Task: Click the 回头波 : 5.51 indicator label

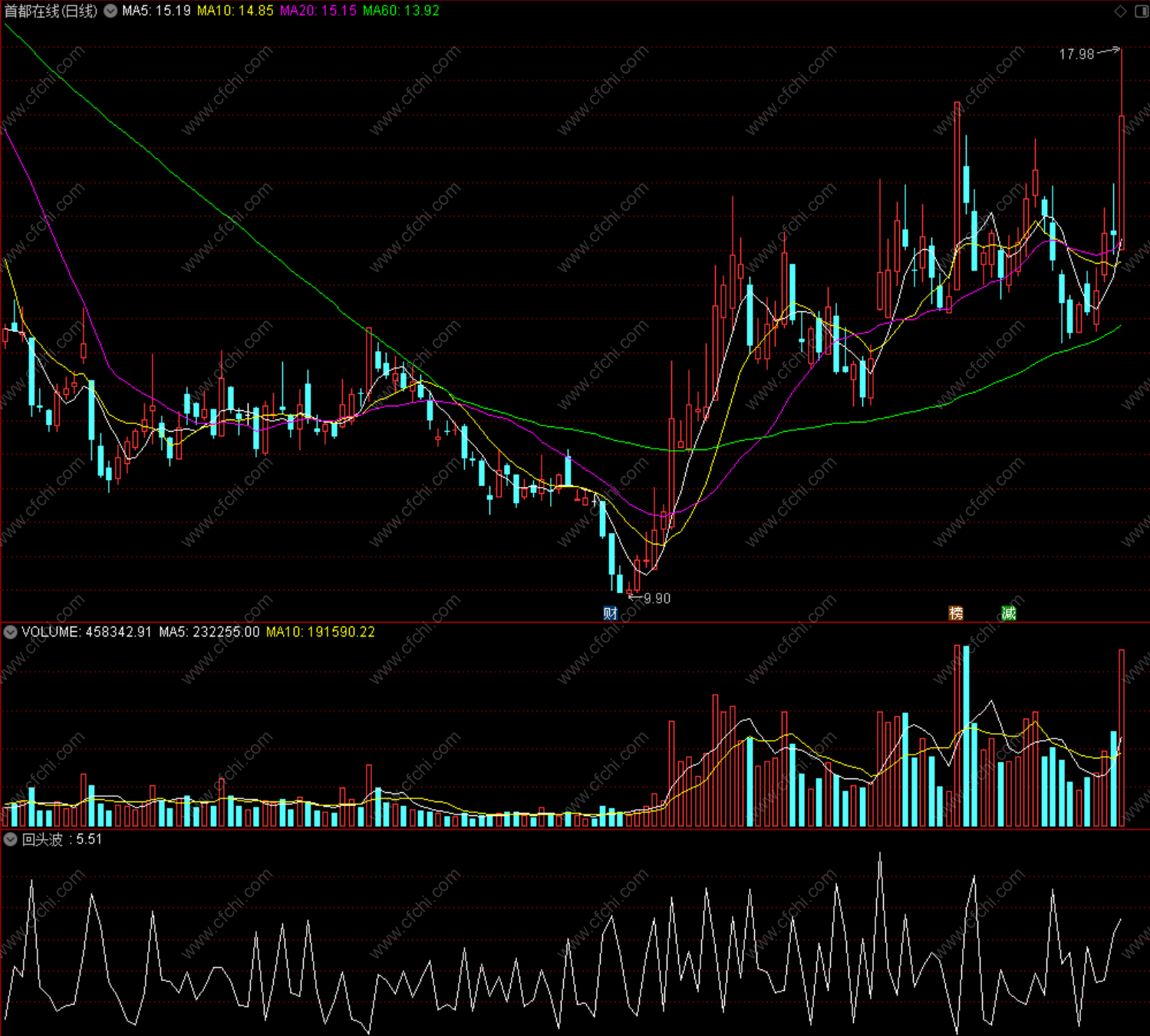Action: coord(62,839)
